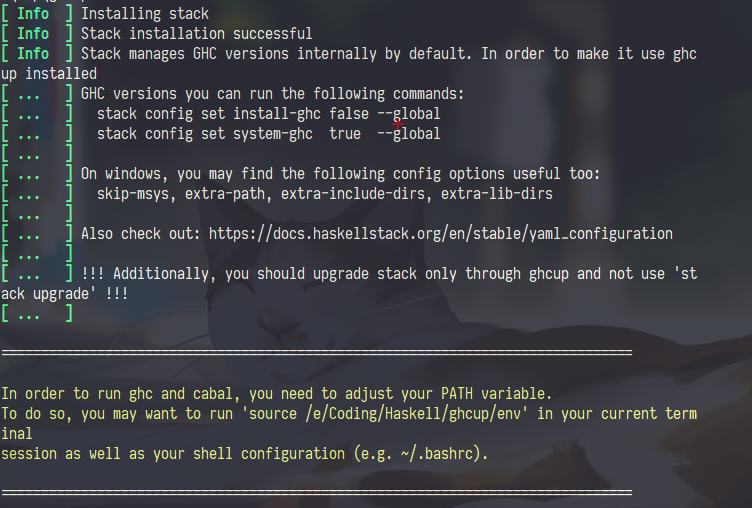Click the last empty '[ ... ]' tag

point(37,314)
